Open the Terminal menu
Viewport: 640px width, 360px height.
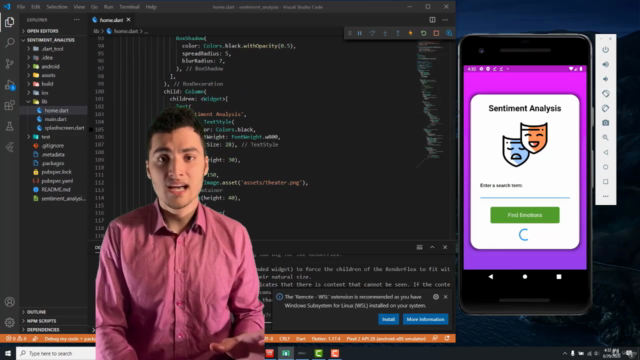tap(129, 7)
